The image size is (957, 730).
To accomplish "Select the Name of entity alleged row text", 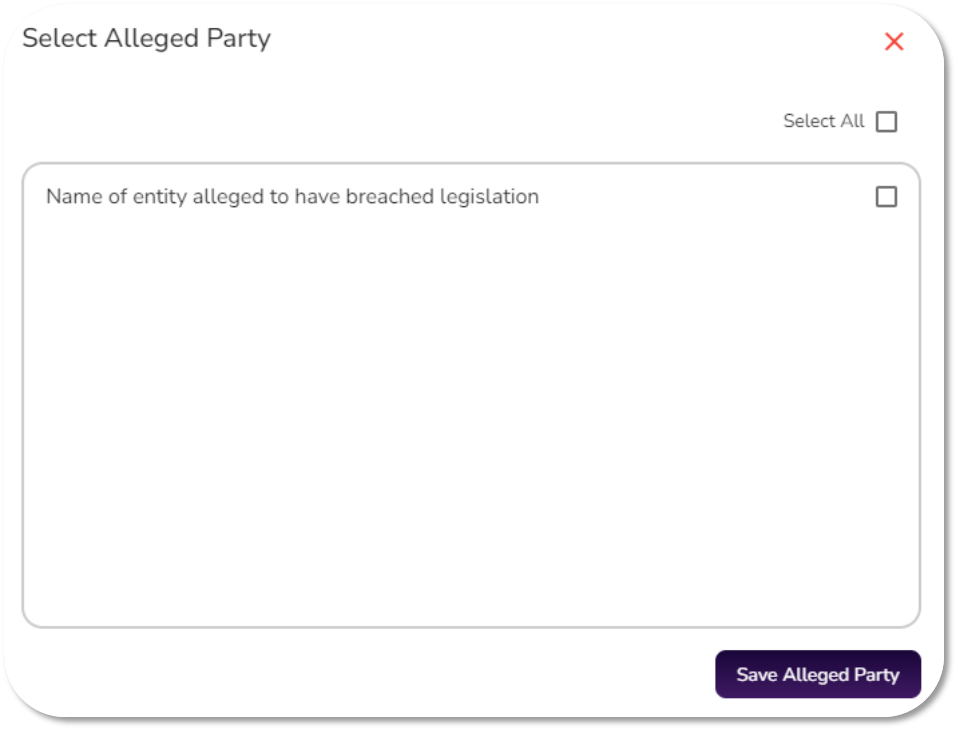I will (x=292, y=197).
